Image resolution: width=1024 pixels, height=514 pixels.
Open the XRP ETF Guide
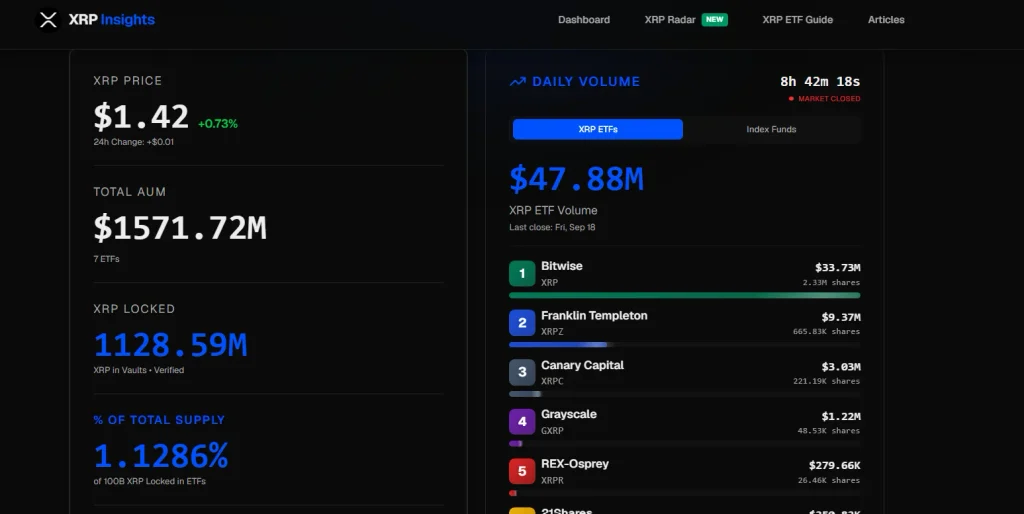(x=797, y=20)
